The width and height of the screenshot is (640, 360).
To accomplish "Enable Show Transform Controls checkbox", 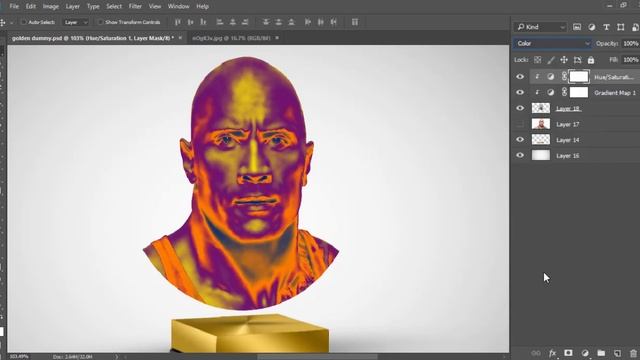I will pyautogui.click(x=100, y=22).
